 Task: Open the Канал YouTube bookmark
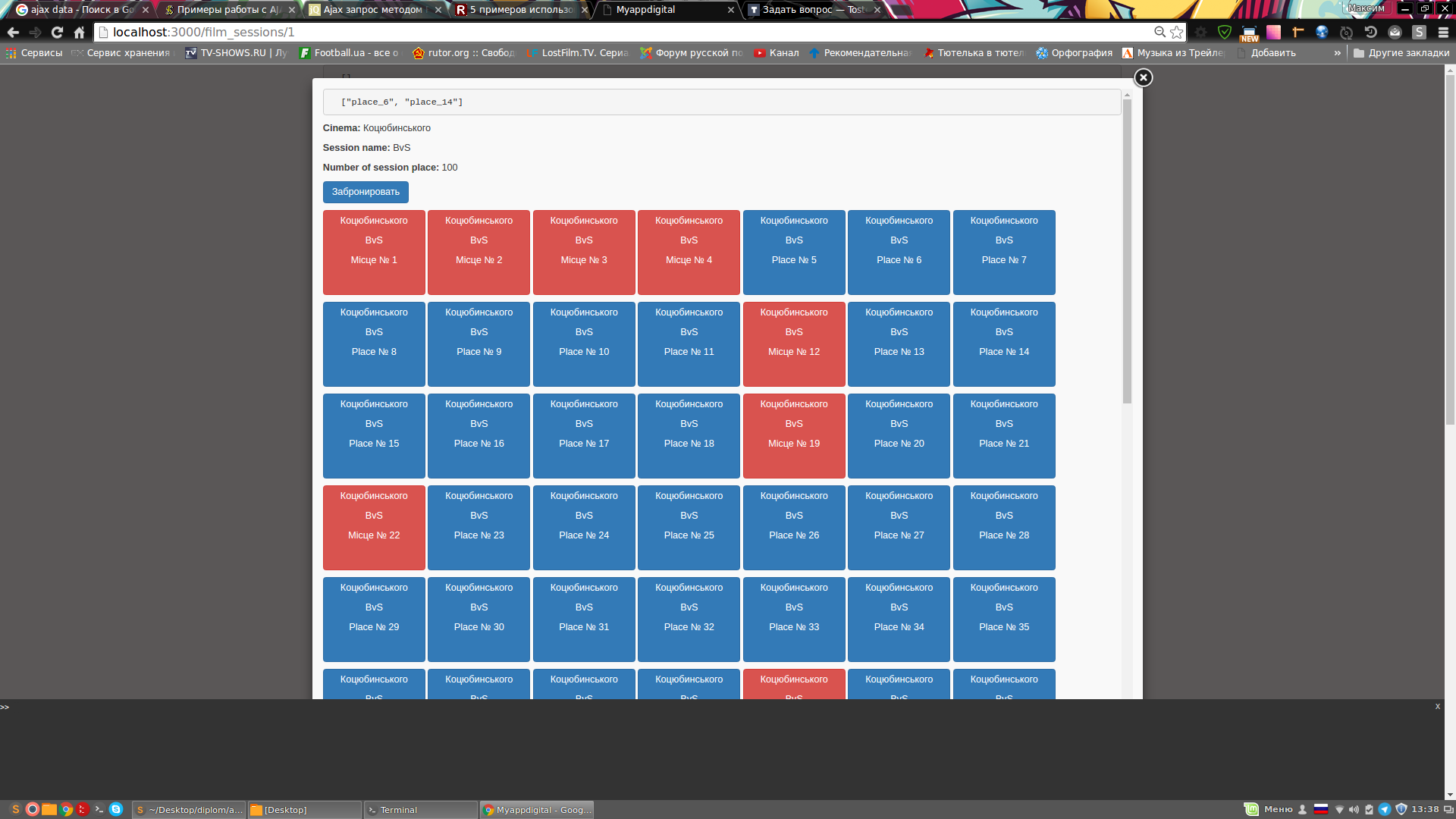[x=777, y=53]
